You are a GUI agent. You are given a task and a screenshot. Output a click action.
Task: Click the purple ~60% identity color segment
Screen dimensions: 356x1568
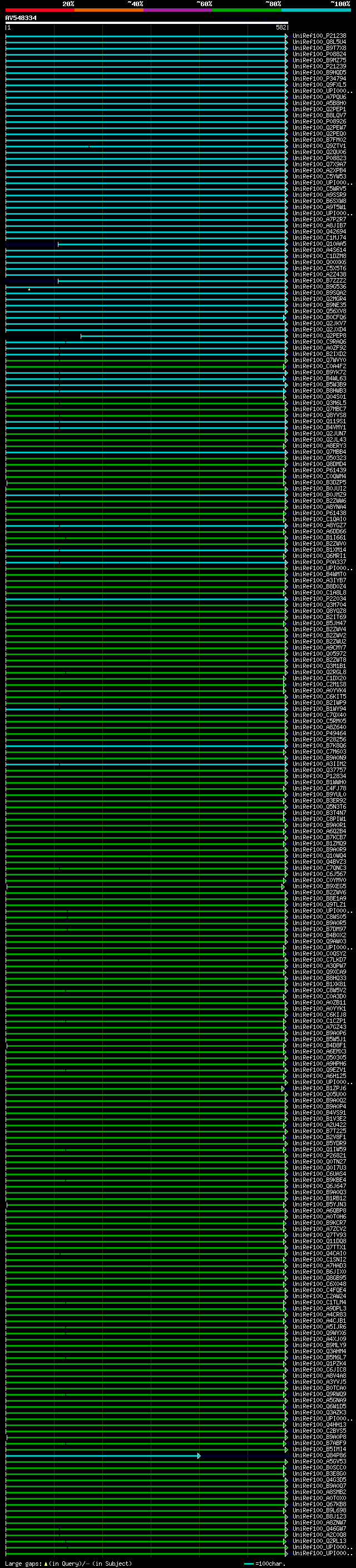tap(179, 10)
